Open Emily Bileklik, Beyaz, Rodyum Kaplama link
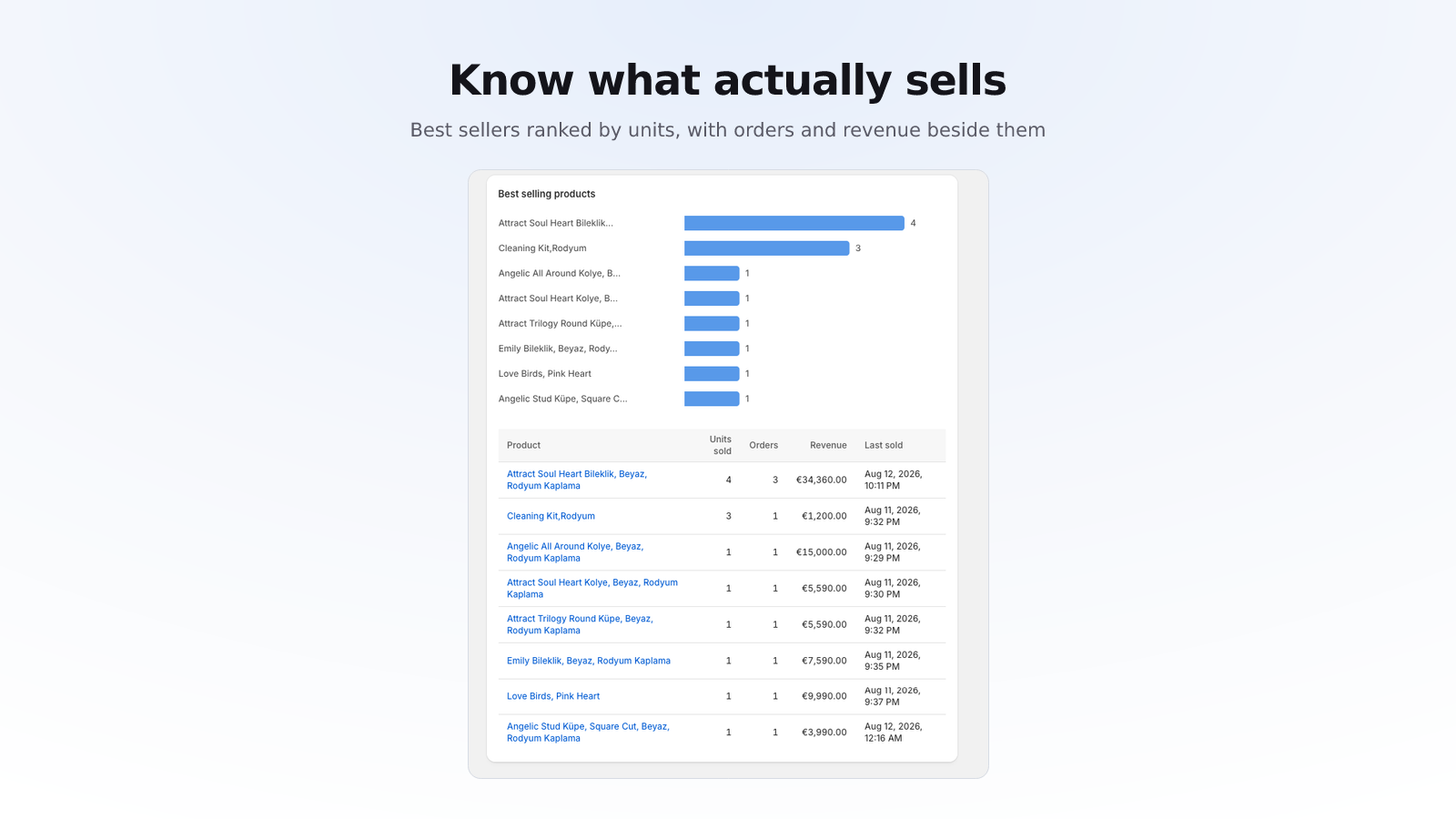 [589, 661]
